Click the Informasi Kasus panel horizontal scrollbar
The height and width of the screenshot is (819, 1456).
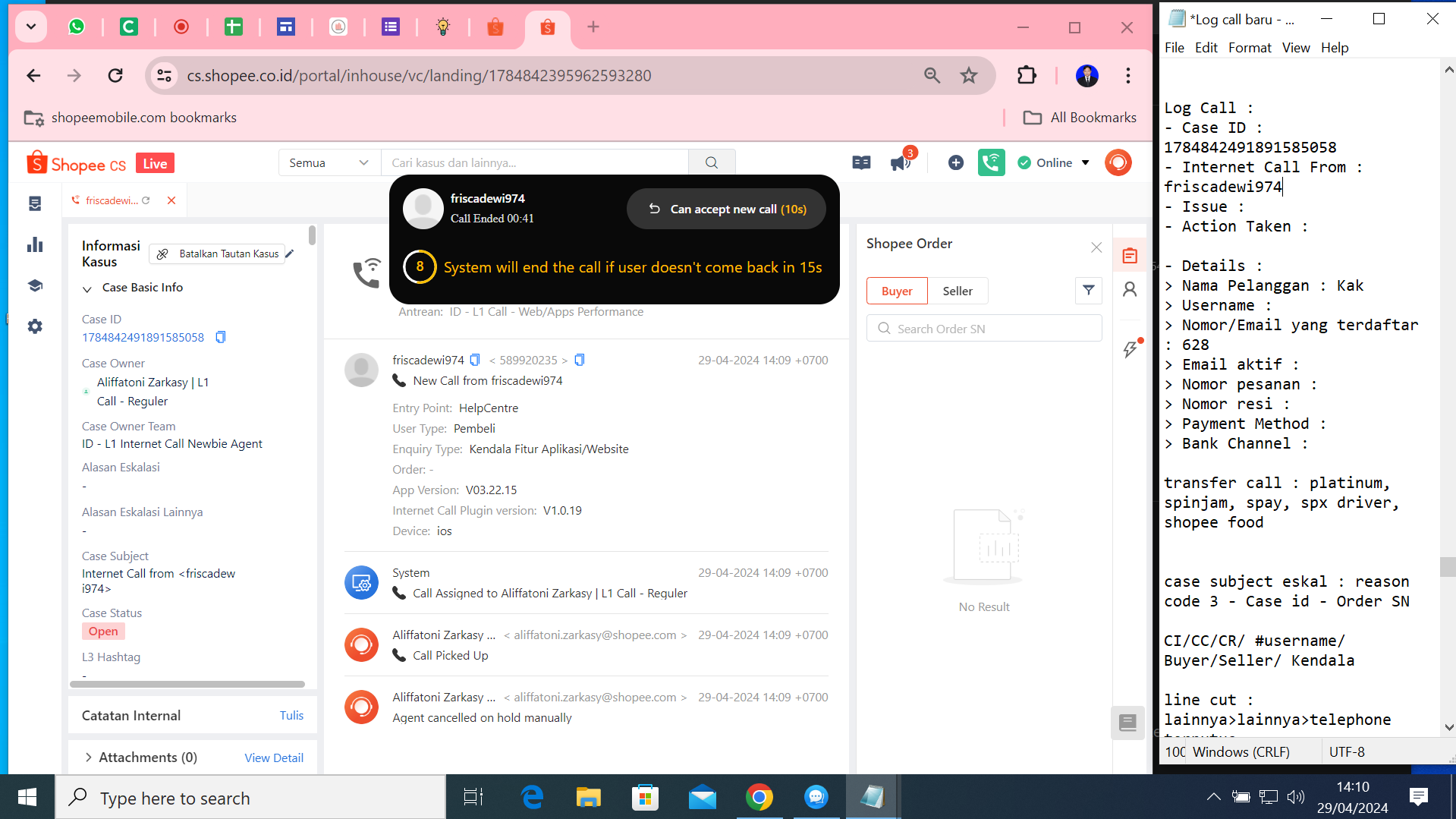coord(187,684)
